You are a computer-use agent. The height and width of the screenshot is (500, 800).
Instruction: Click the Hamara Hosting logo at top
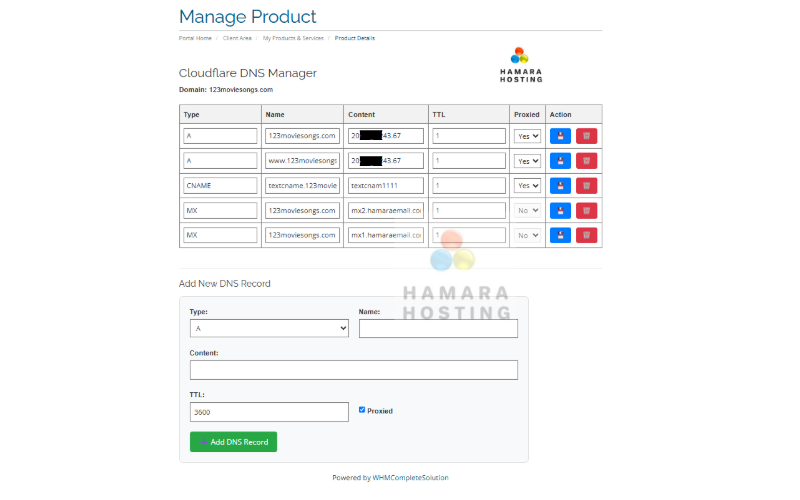point(520,65)
